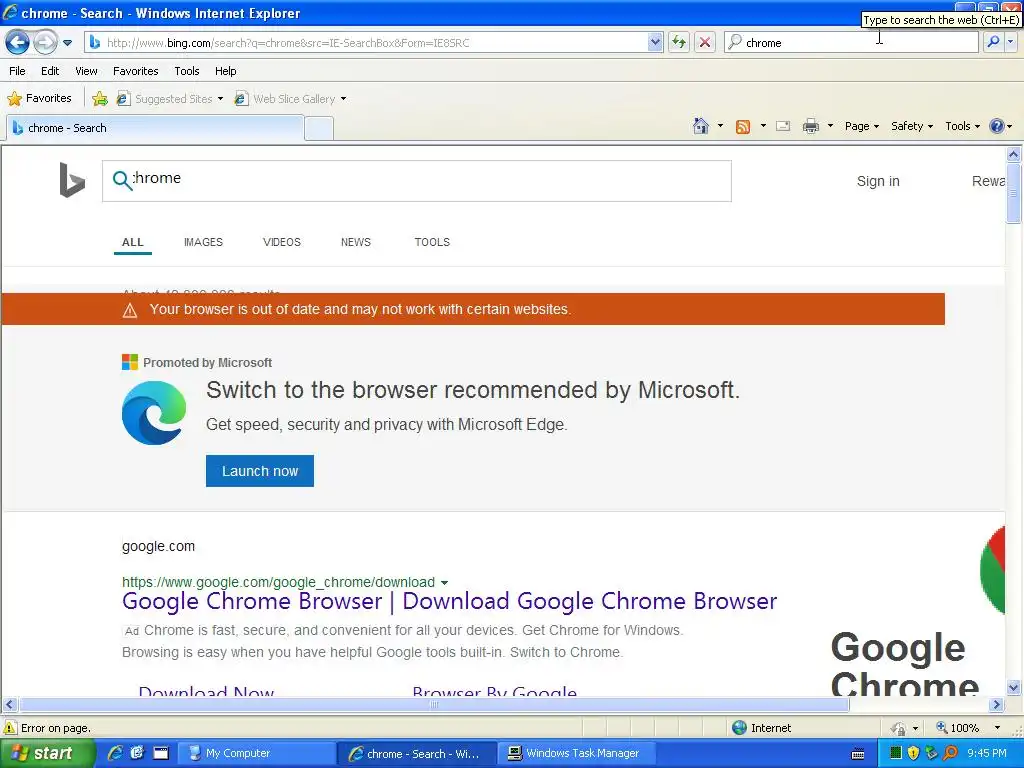The height and width of the screenshot is (768, 1024).
Task: Open the Favorites menu
Action: (x=136, y=71)
